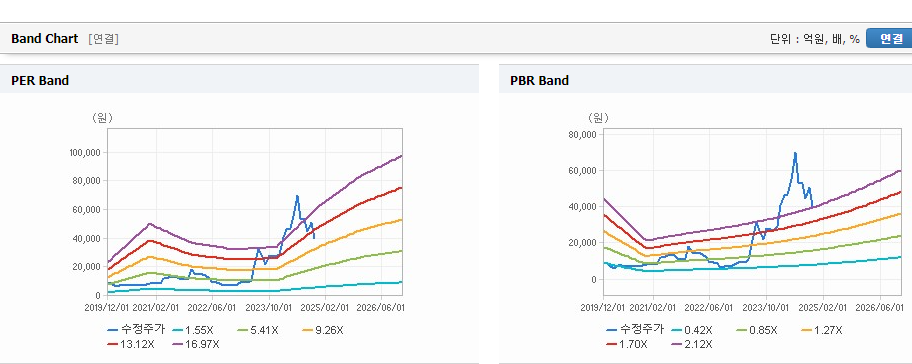Viewport: 912px width, 364px height.
Task: Toggle 16.97X series in PER legend
Action: click(196, 344)
